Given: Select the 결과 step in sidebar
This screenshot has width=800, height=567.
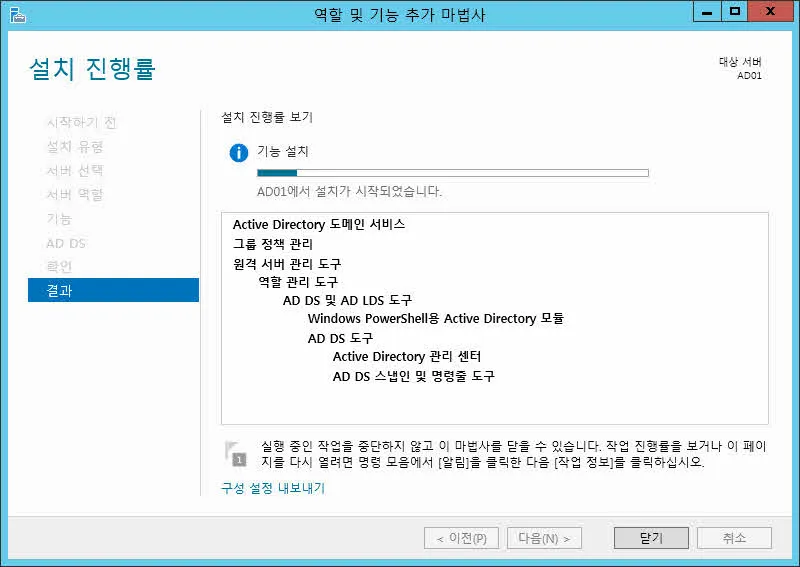Looking at the screenshot, I should pos(113,290).
